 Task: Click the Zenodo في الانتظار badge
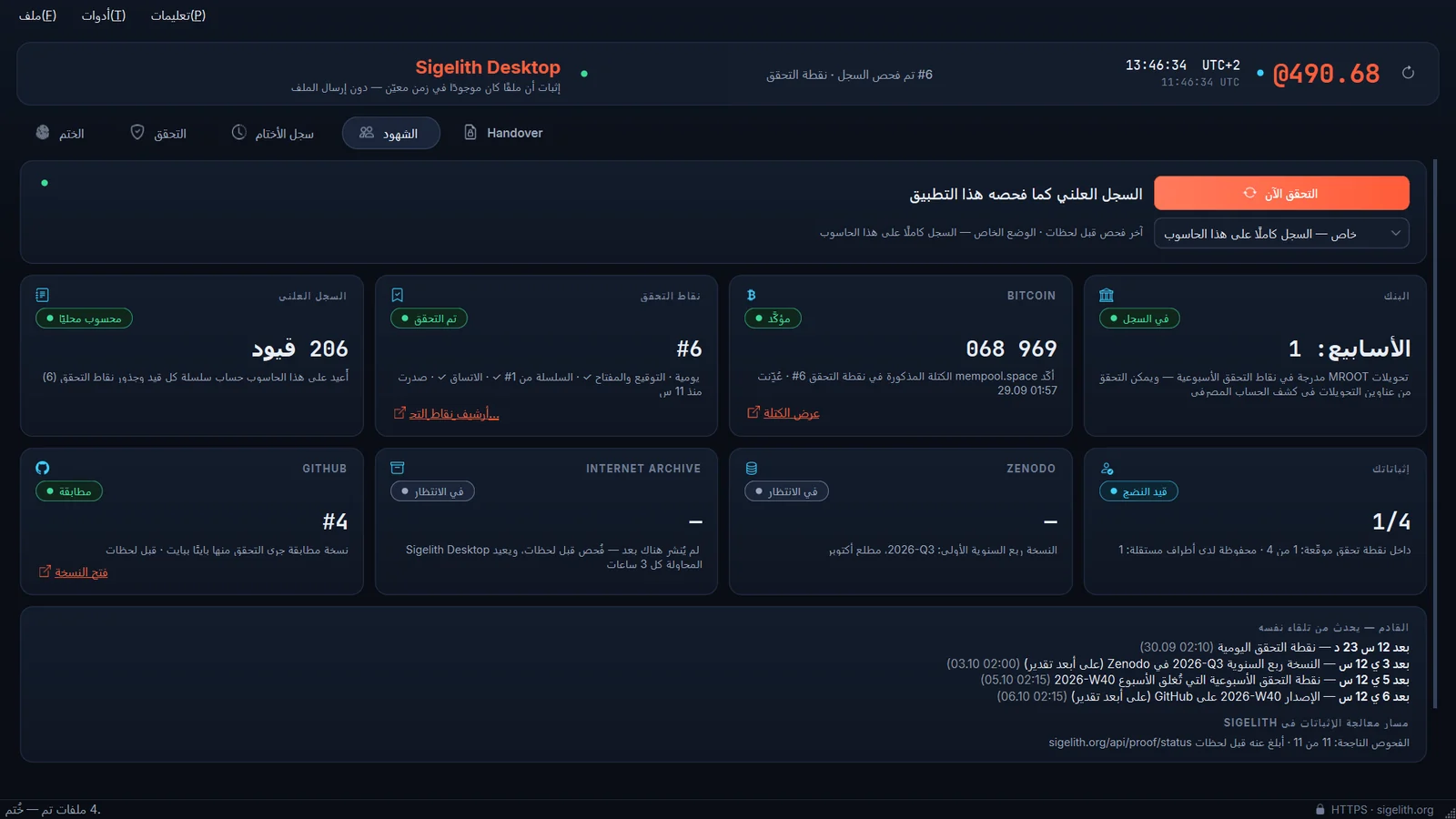(x=786, y=491)
